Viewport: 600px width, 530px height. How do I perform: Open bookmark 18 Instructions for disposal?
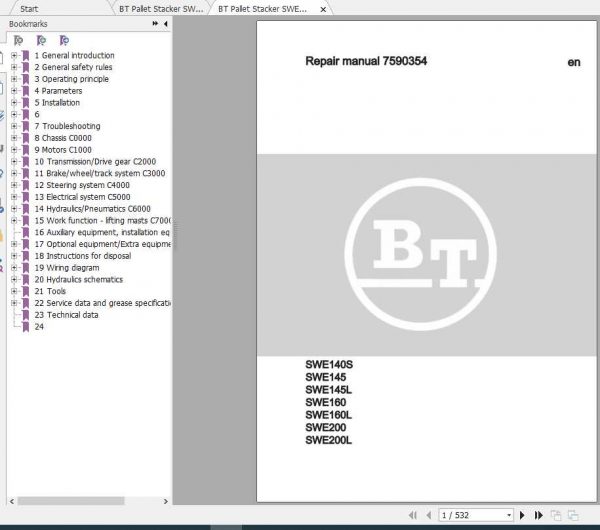(x=83, y=256)
